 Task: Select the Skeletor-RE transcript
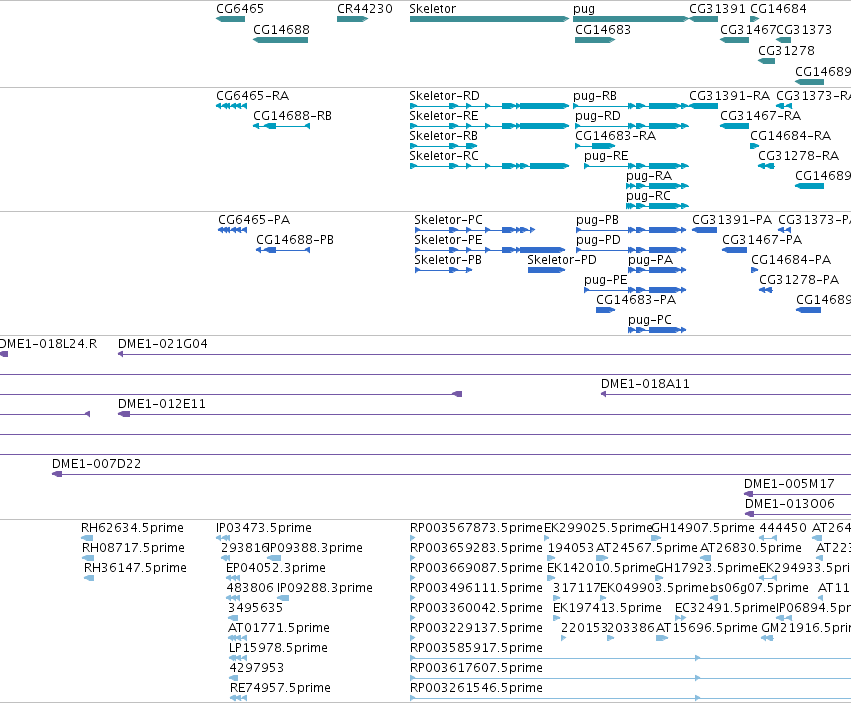[x=490, y=126]
